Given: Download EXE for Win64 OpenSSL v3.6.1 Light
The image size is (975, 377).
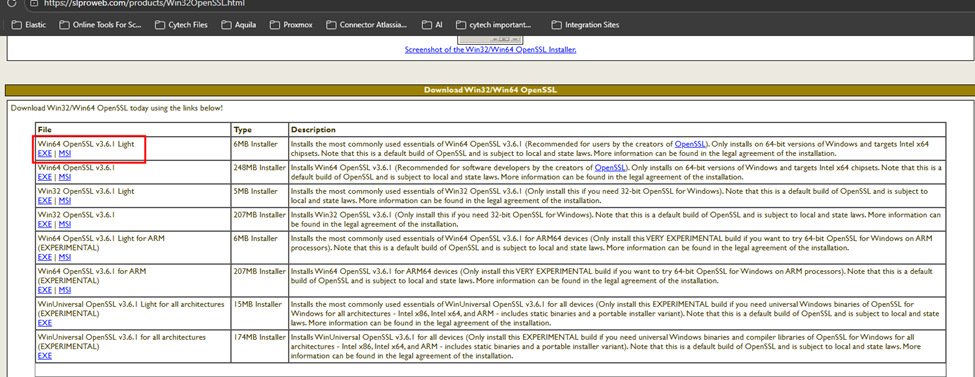Looking at the screenshot, I should point(44,153).
